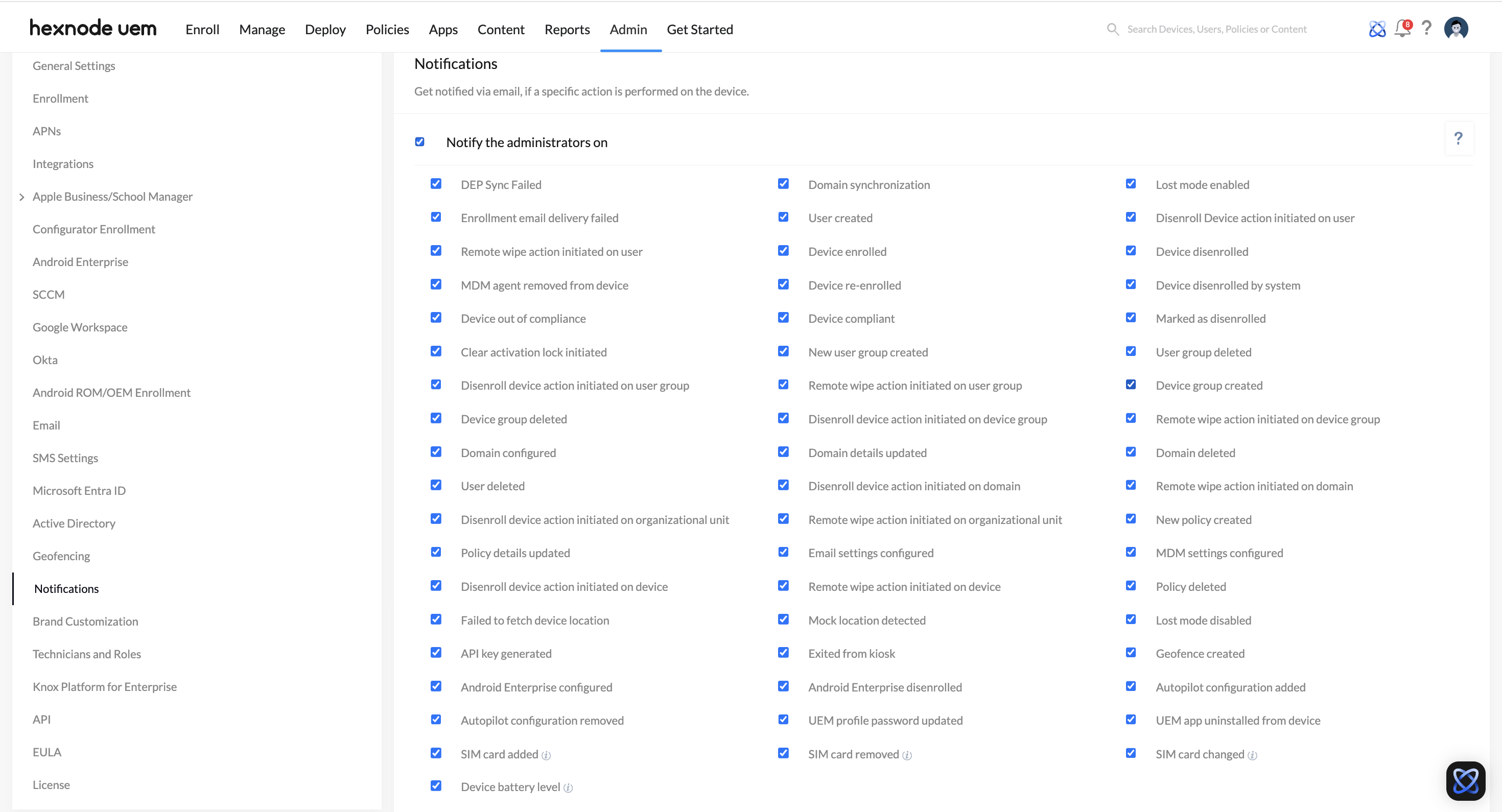
Task: Toggle Notify the administrators on checkbox
Action: click(419, 141)
